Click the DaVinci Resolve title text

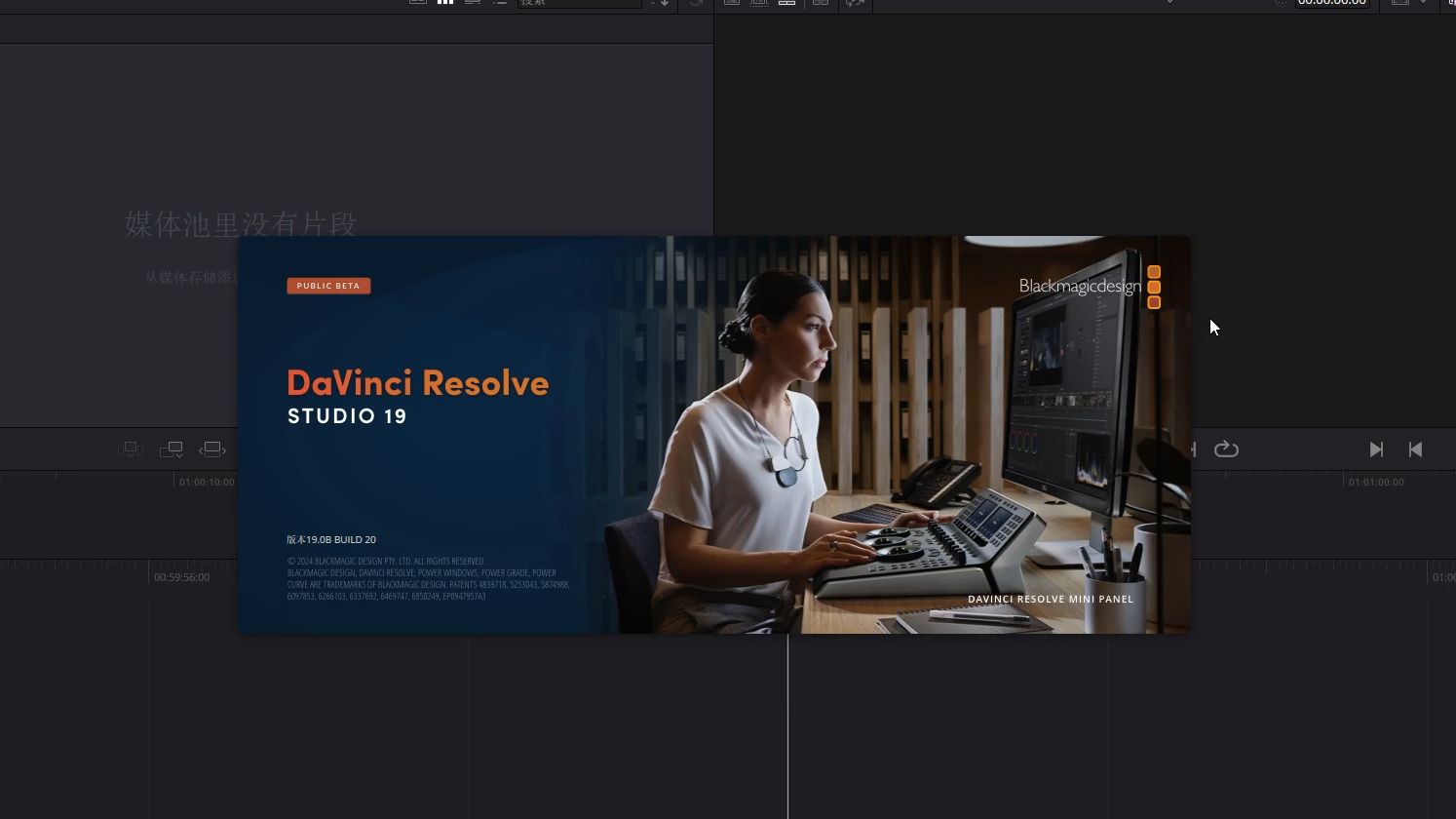point(418,383)
